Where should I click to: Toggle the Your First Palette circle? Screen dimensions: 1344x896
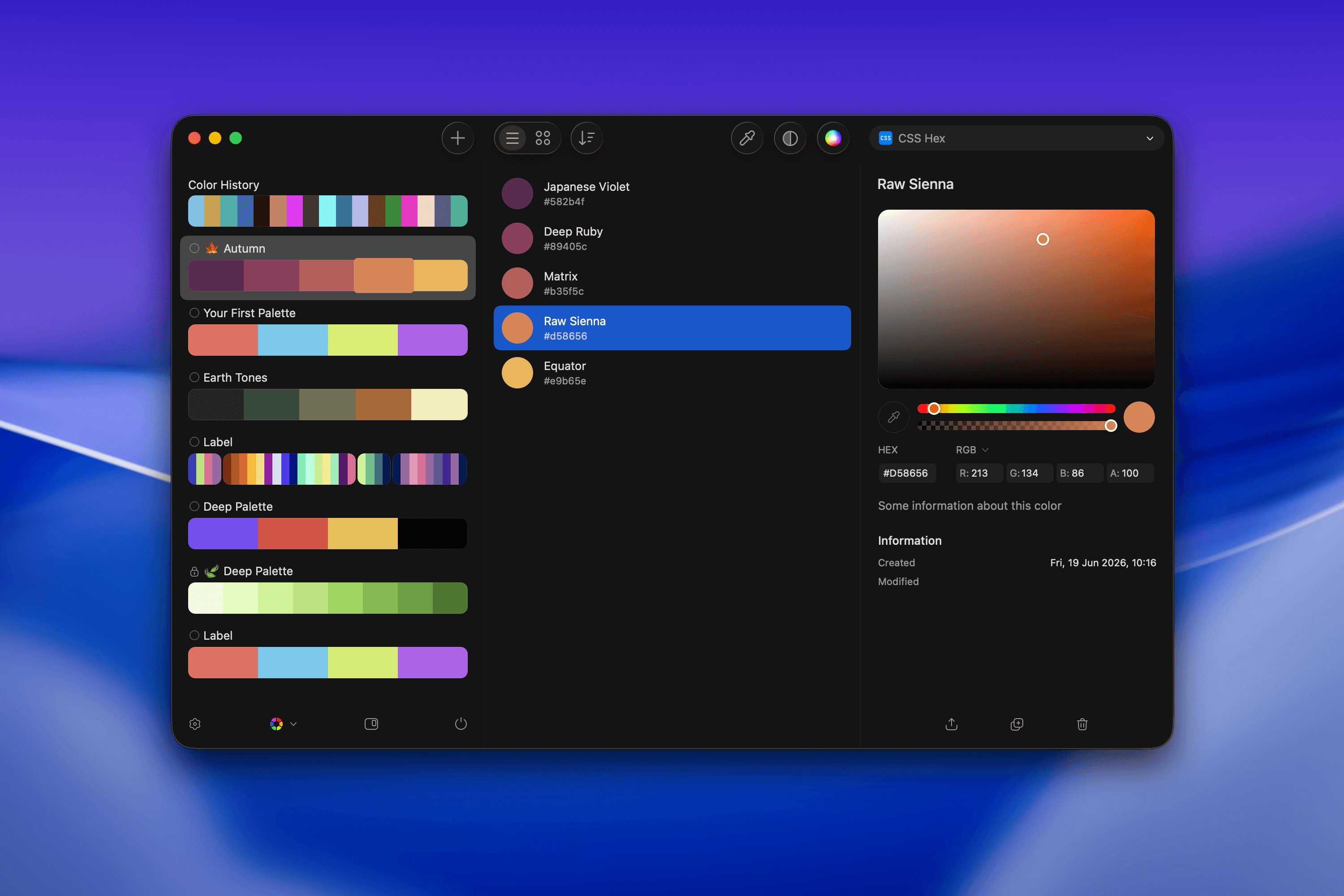(194, 313)
